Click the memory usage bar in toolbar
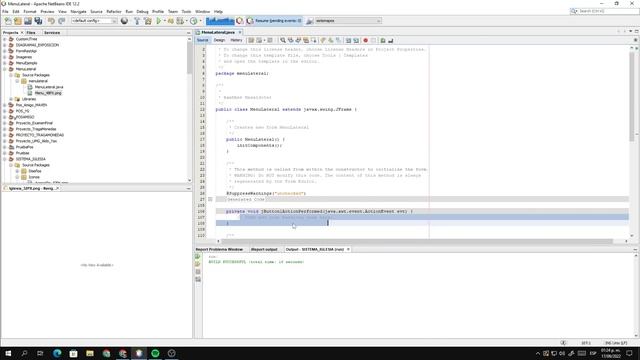The height and width of the screenshot is (360, 640). [220, 21]
